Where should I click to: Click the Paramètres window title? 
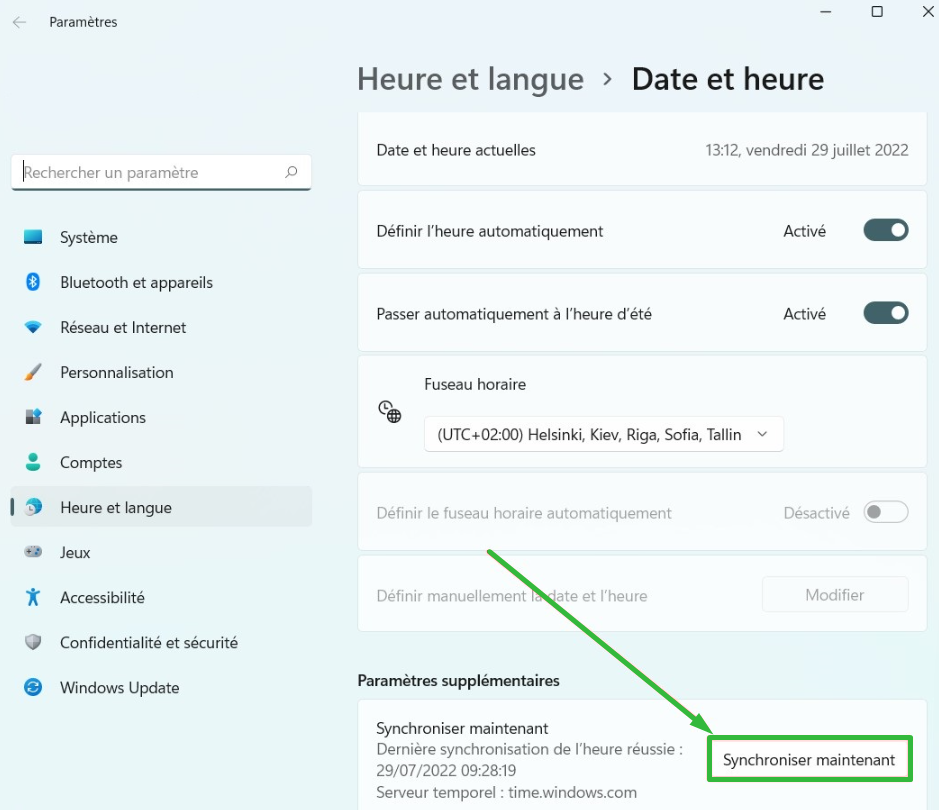(83, 22)
